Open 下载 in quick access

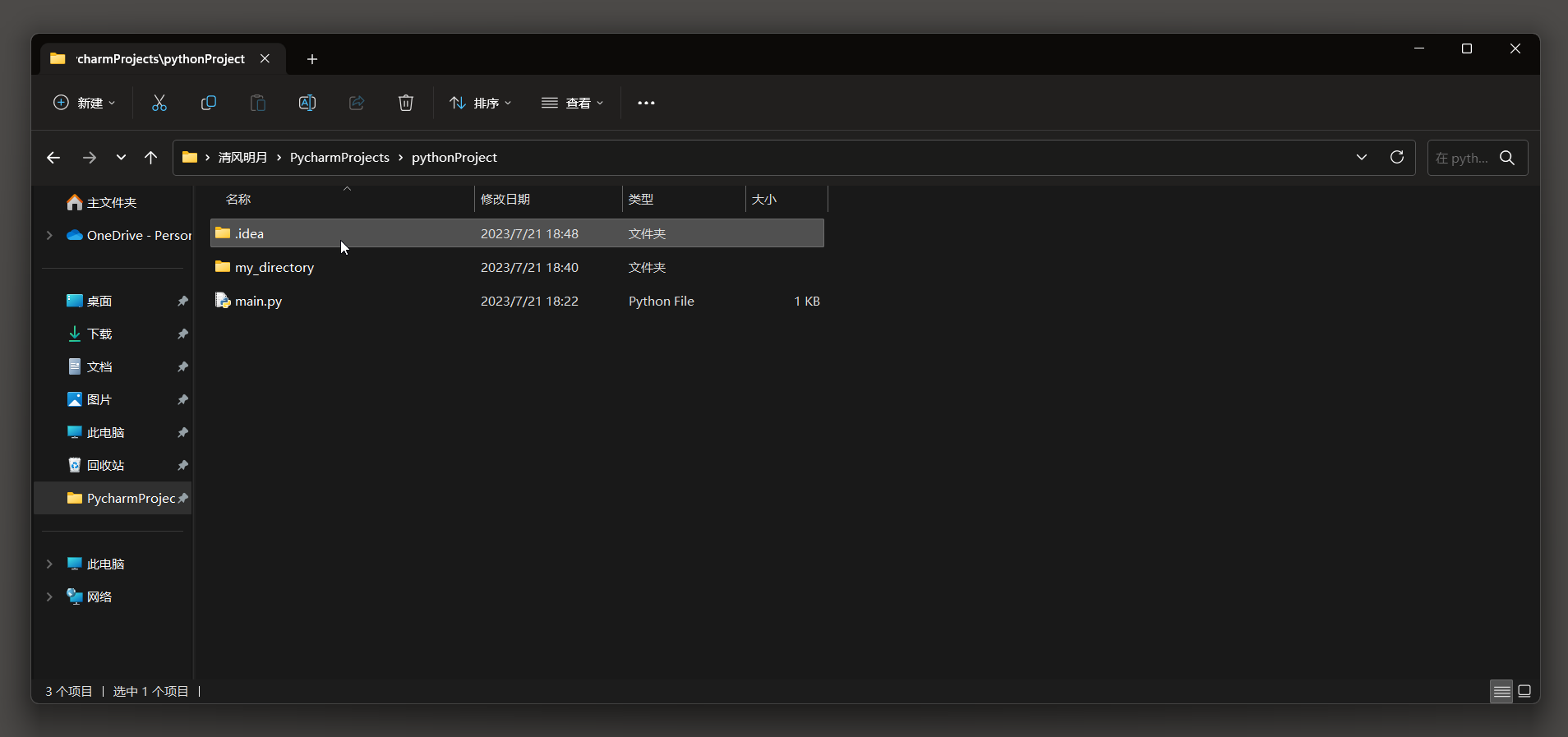(99, 334)
